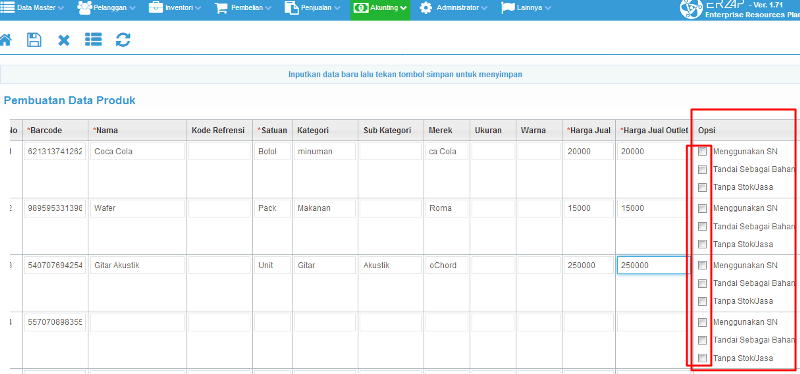Check Tandai Sebagai Bahan for Gitar Akustik
The width and height of the screenshot is (800, 374).
703,283
